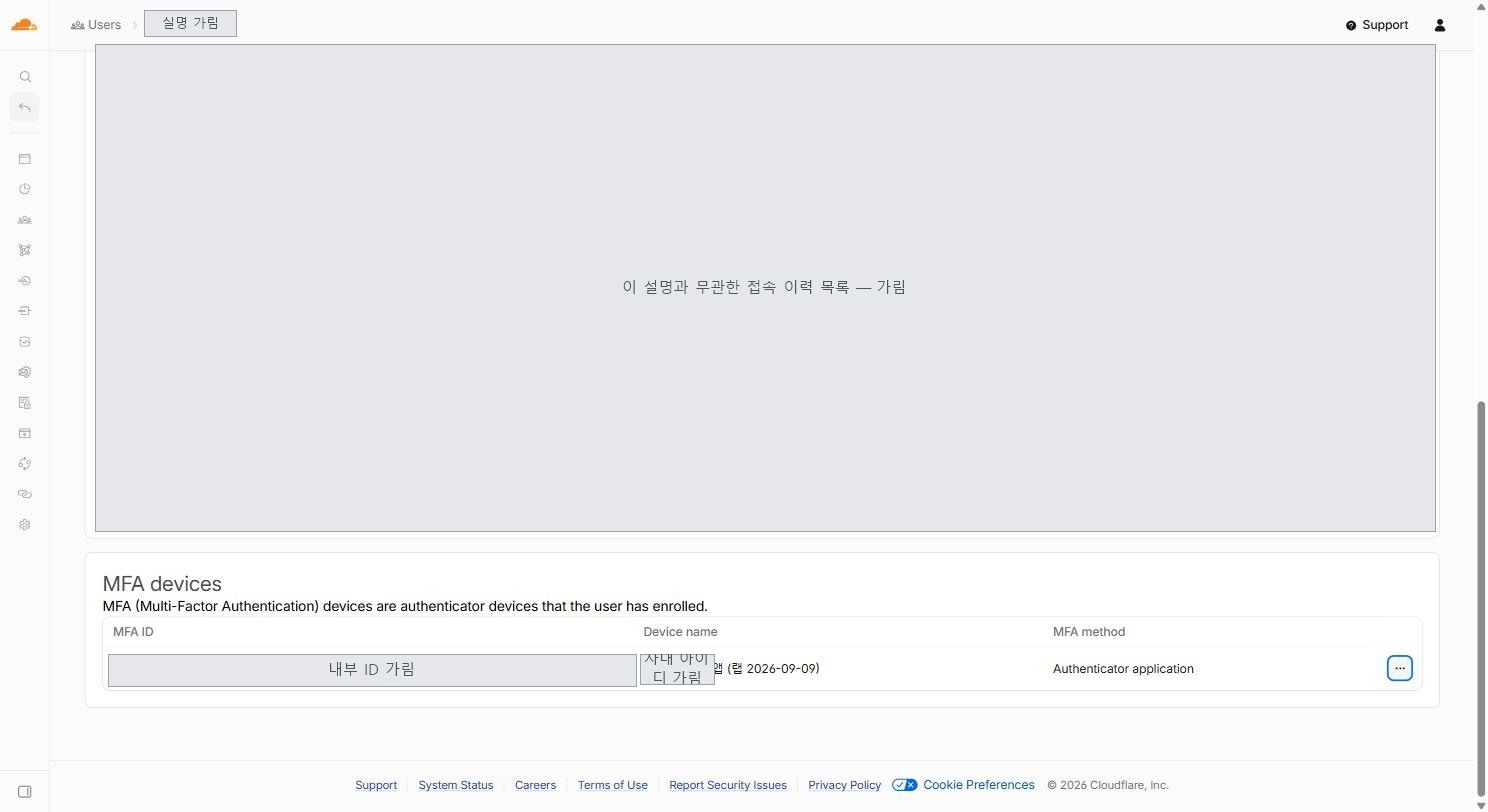
Task: Go to Users breadcrumb
Action: coord(96,25)
